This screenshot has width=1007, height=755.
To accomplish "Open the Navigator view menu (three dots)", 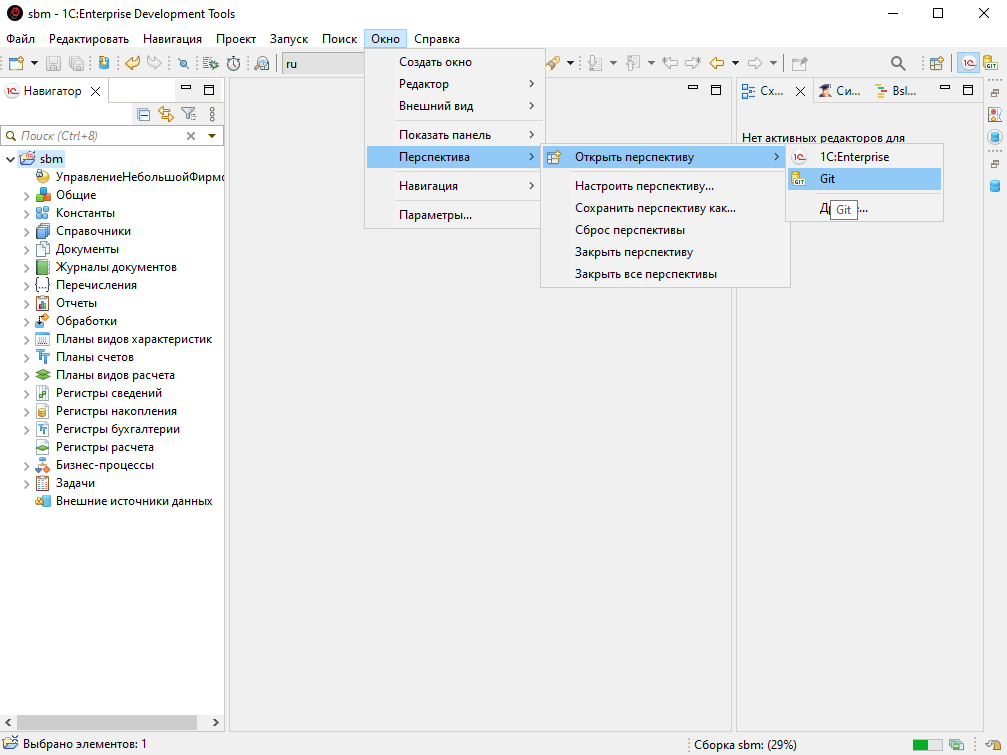I will coord(212,114).
